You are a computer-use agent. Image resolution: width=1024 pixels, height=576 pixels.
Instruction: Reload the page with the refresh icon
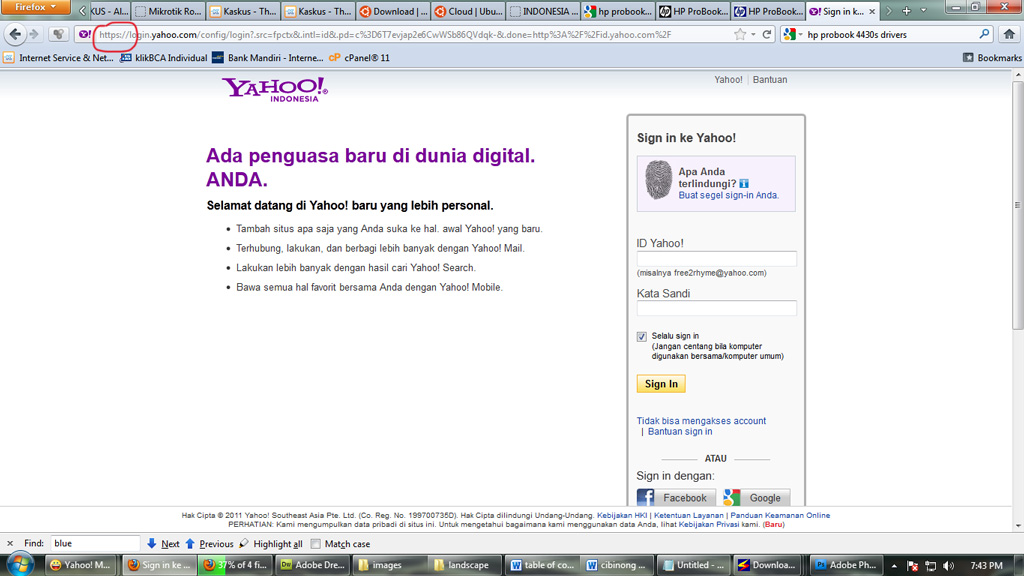[767, 34]
